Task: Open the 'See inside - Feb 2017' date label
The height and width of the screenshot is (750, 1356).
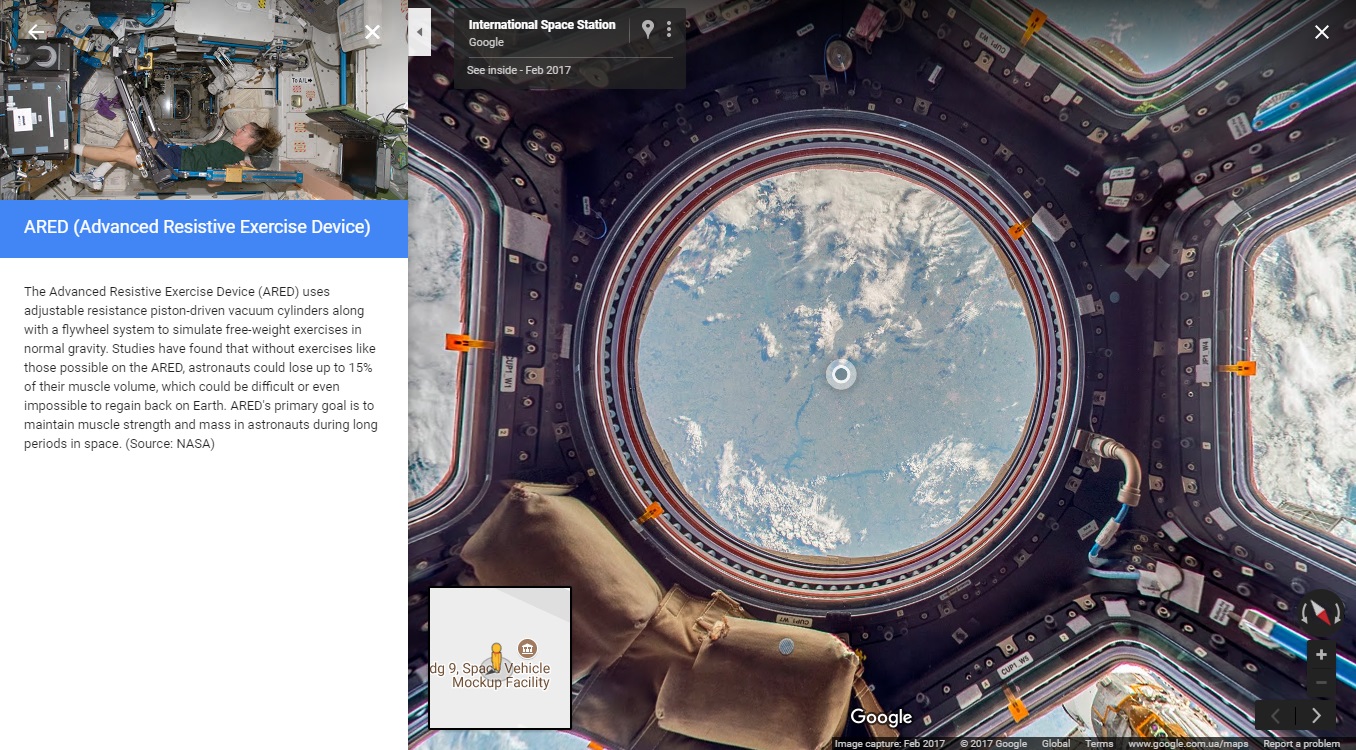Action: [519, 70]
